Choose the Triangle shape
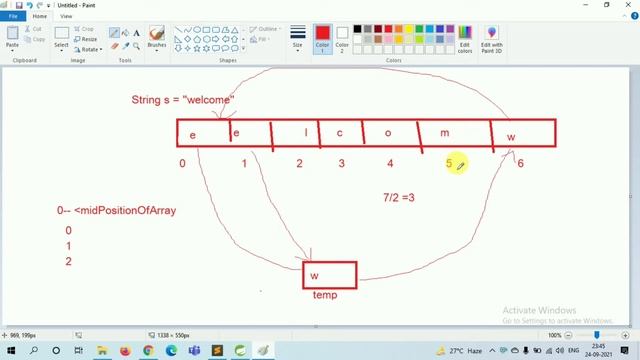Image resolution: width=640 pixels, height=360 pixels. [x=234, y=30]
